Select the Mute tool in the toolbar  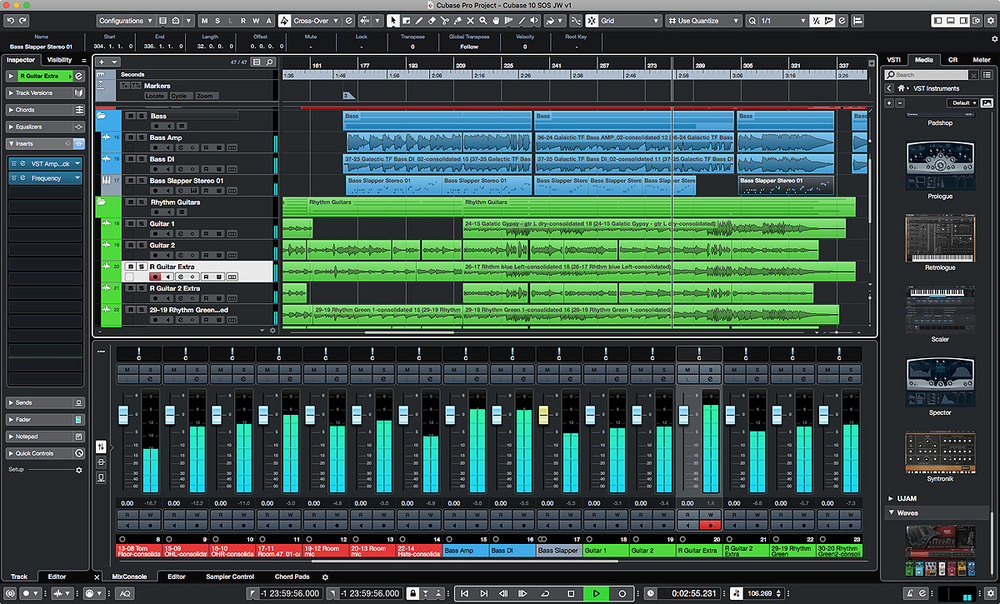point(471,21)
